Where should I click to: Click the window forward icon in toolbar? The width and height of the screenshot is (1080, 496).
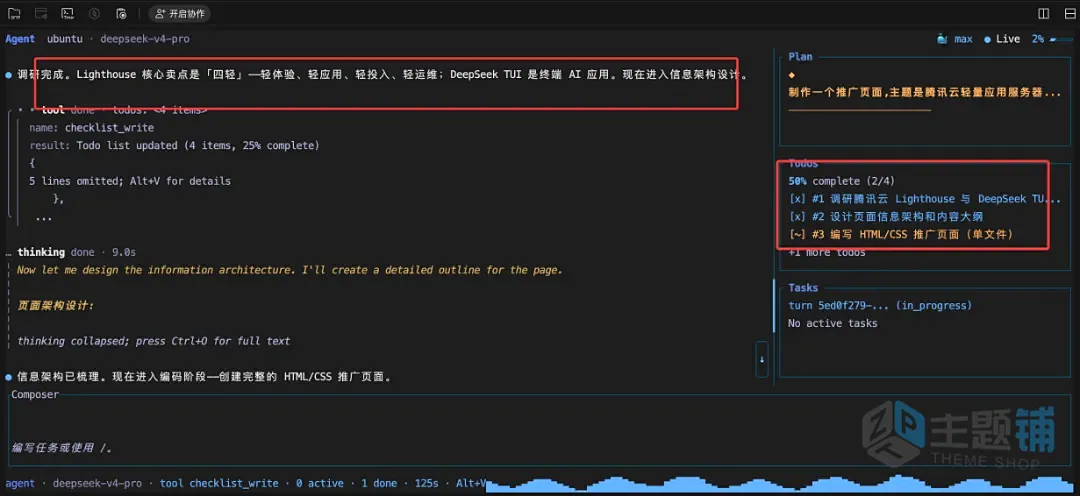(x=41, y=13)
